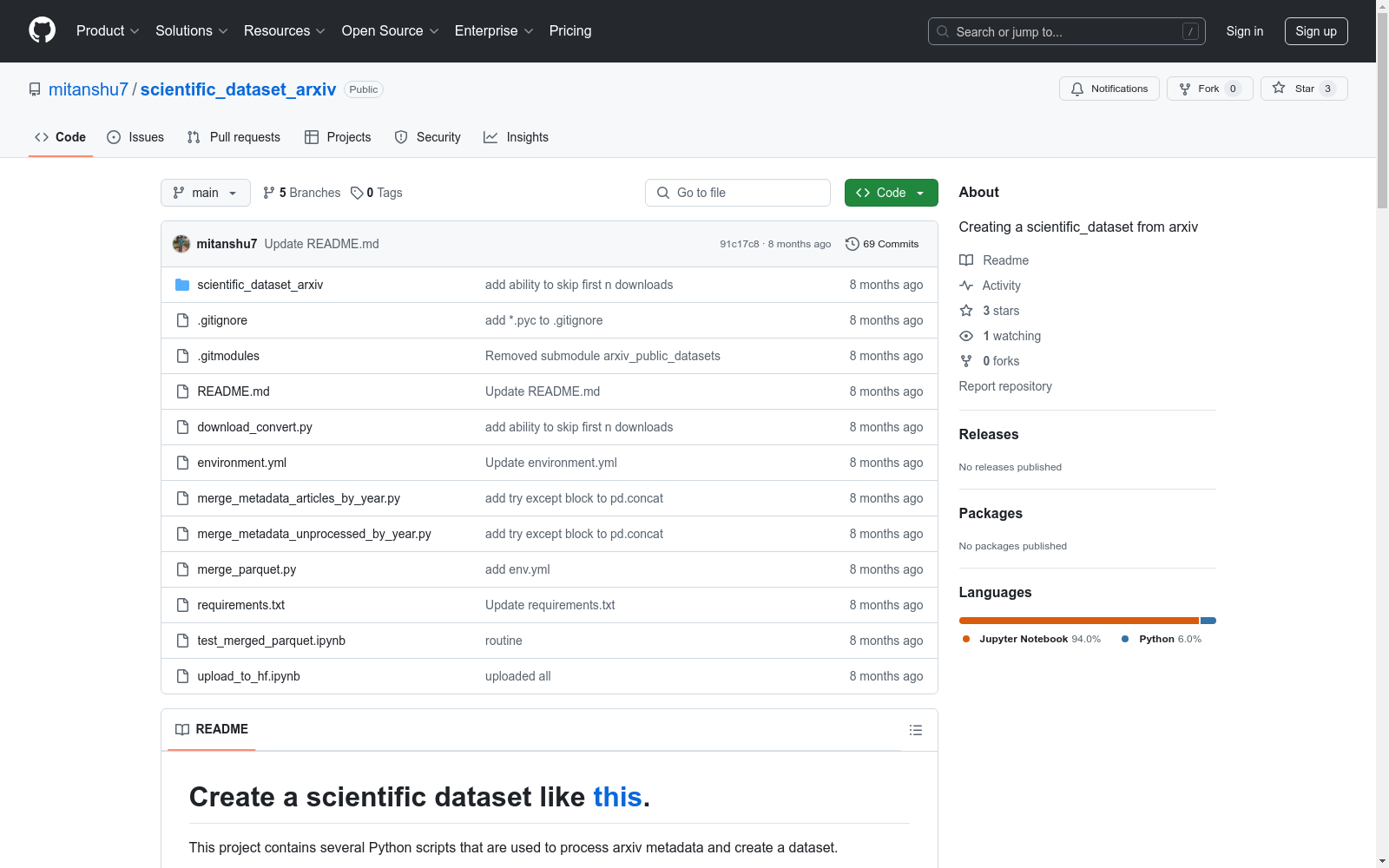This screenshot has width=1389, height=868.
Task: Click the history clock icon near 69 Commits
Action: click(x=852, y=244)
